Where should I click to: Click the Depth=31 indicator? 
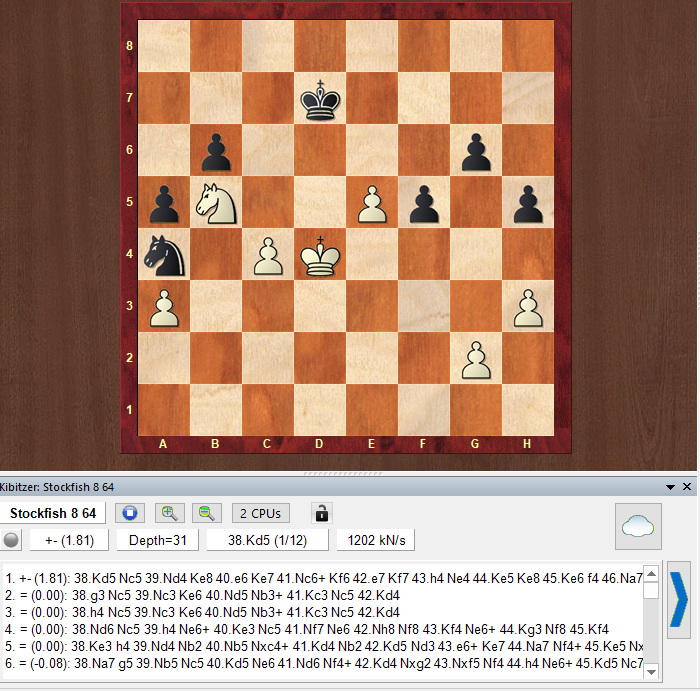pos(157,540)
